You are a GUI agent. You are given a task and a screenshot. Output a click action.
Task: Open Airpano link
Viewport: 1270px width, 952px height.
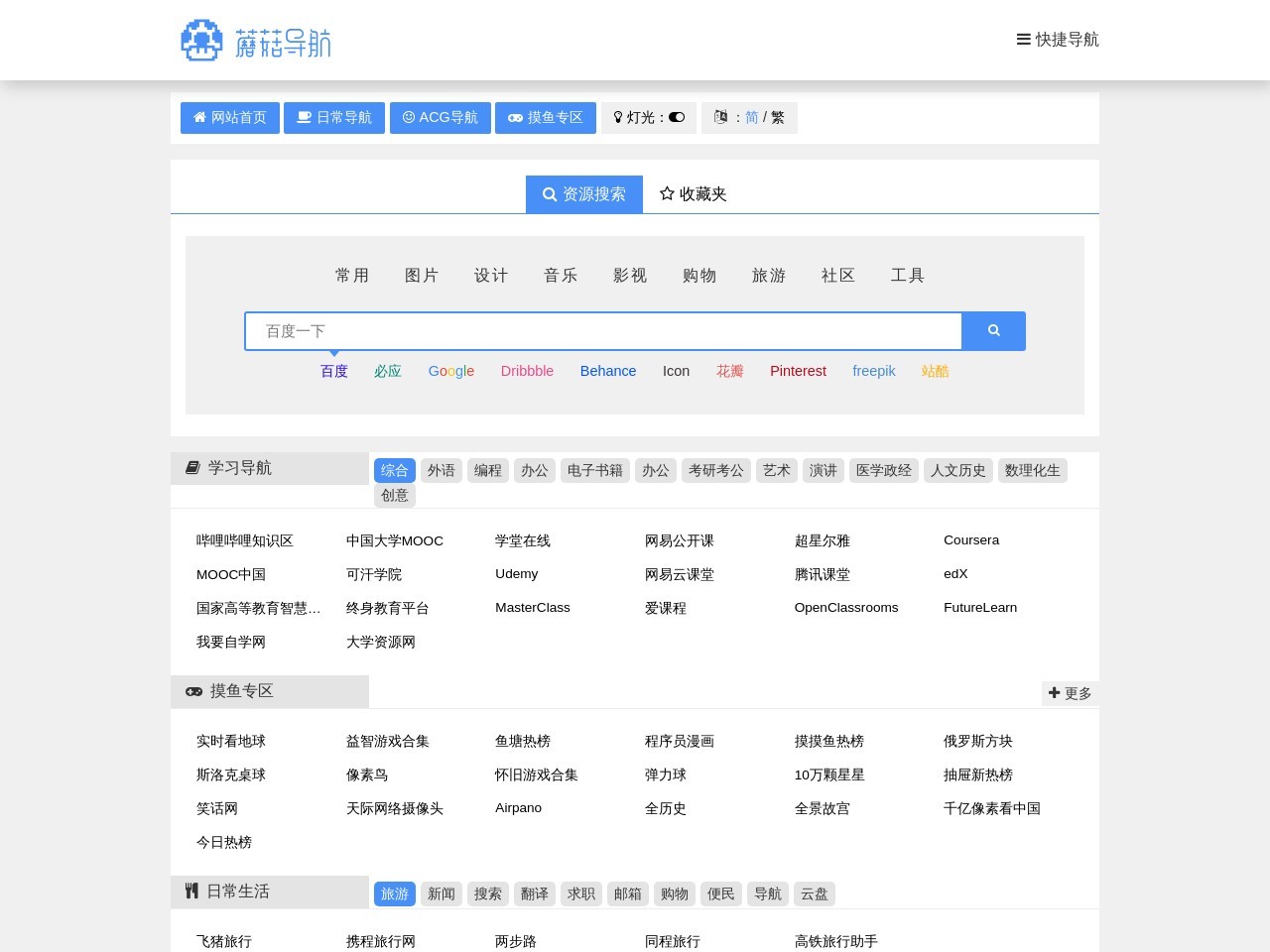point(519,808)
